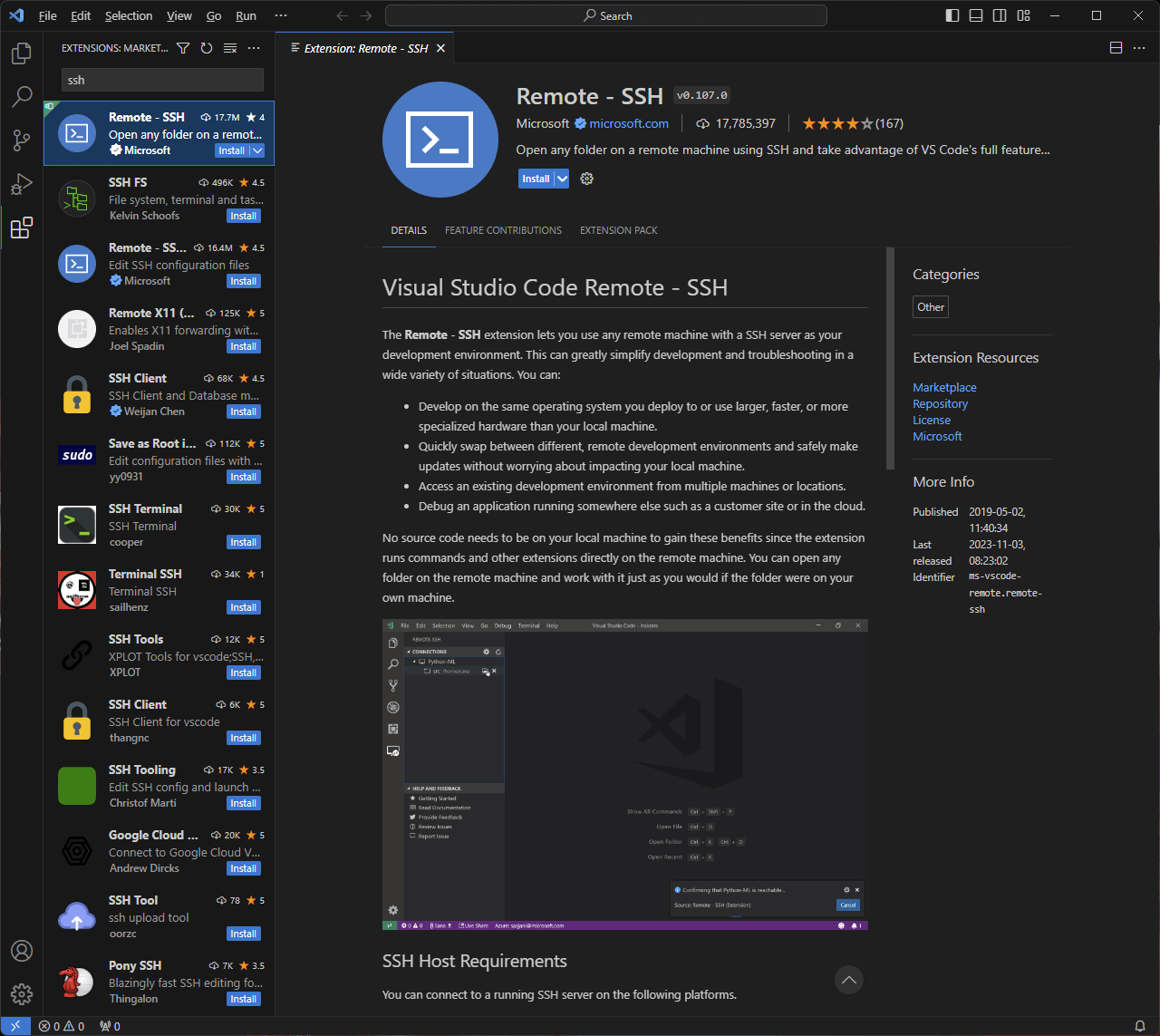Select the Google Cloud extension entry
1160x1036 pixels.
159,851
